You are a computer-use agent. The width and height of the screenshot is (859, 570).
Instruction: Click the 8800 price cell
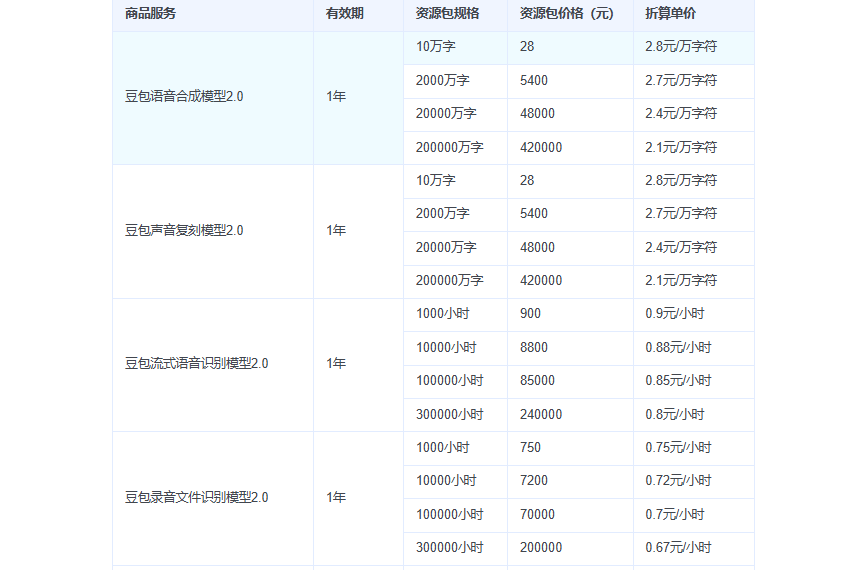pyautogui.click(x=570, y=348)
